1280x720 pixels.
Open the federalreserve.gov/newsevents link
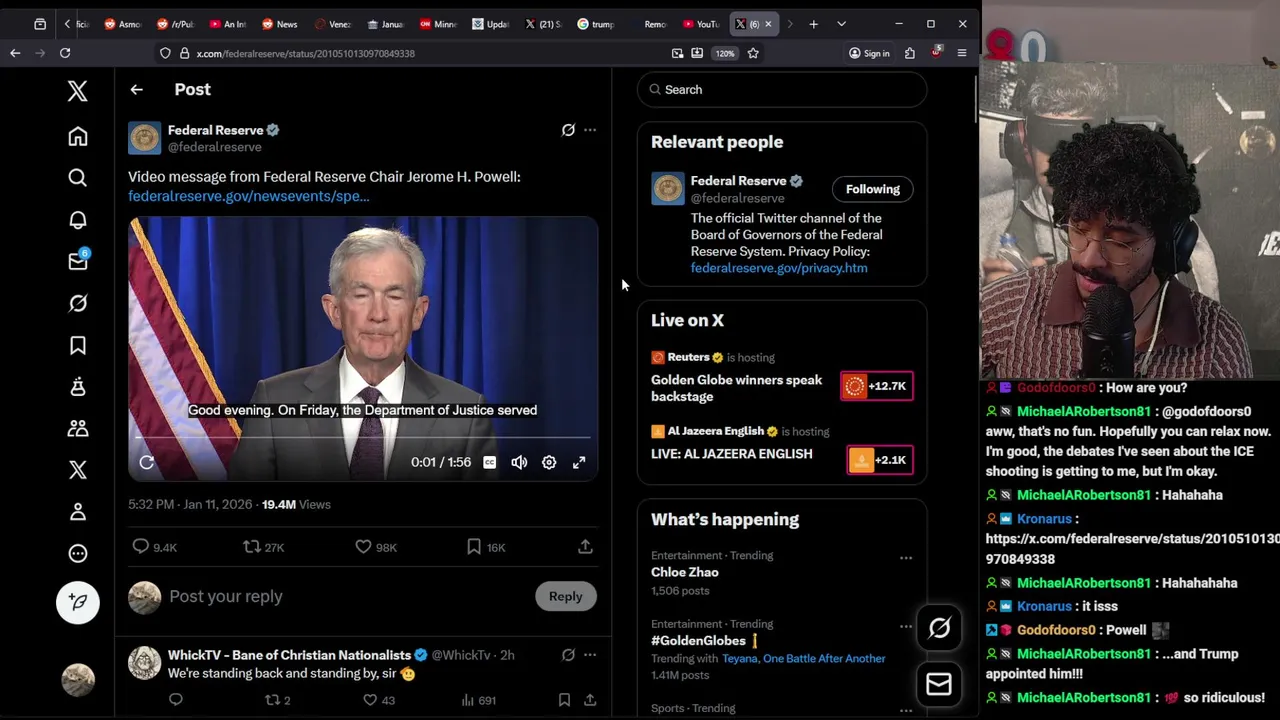pos(249,196)
